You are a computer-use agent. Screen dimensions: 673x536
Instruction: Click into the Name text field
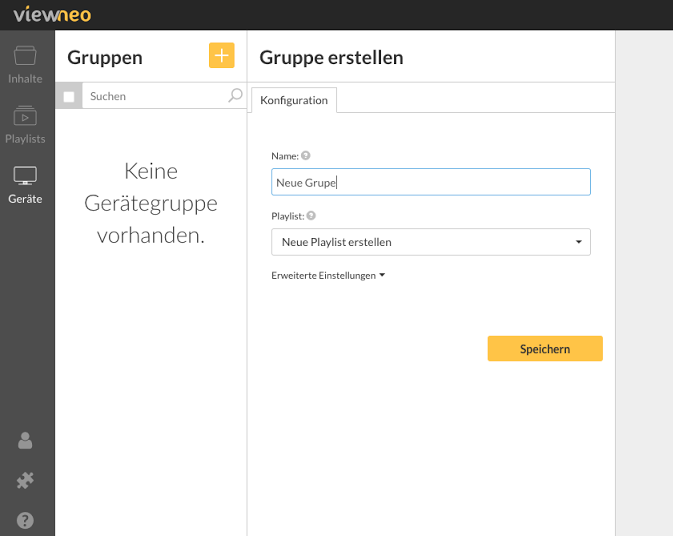point(430,182)
